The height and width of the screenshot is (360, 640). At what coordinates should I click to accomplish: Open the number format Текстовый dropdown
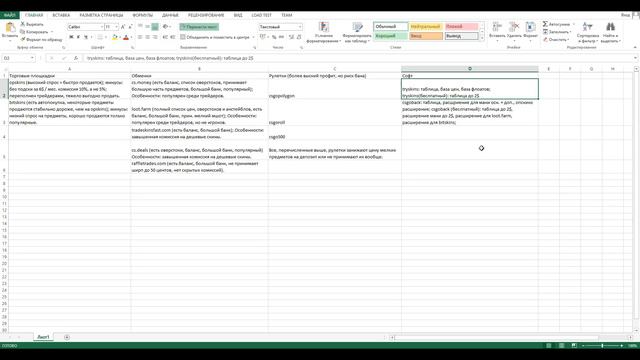coord(300,27)
